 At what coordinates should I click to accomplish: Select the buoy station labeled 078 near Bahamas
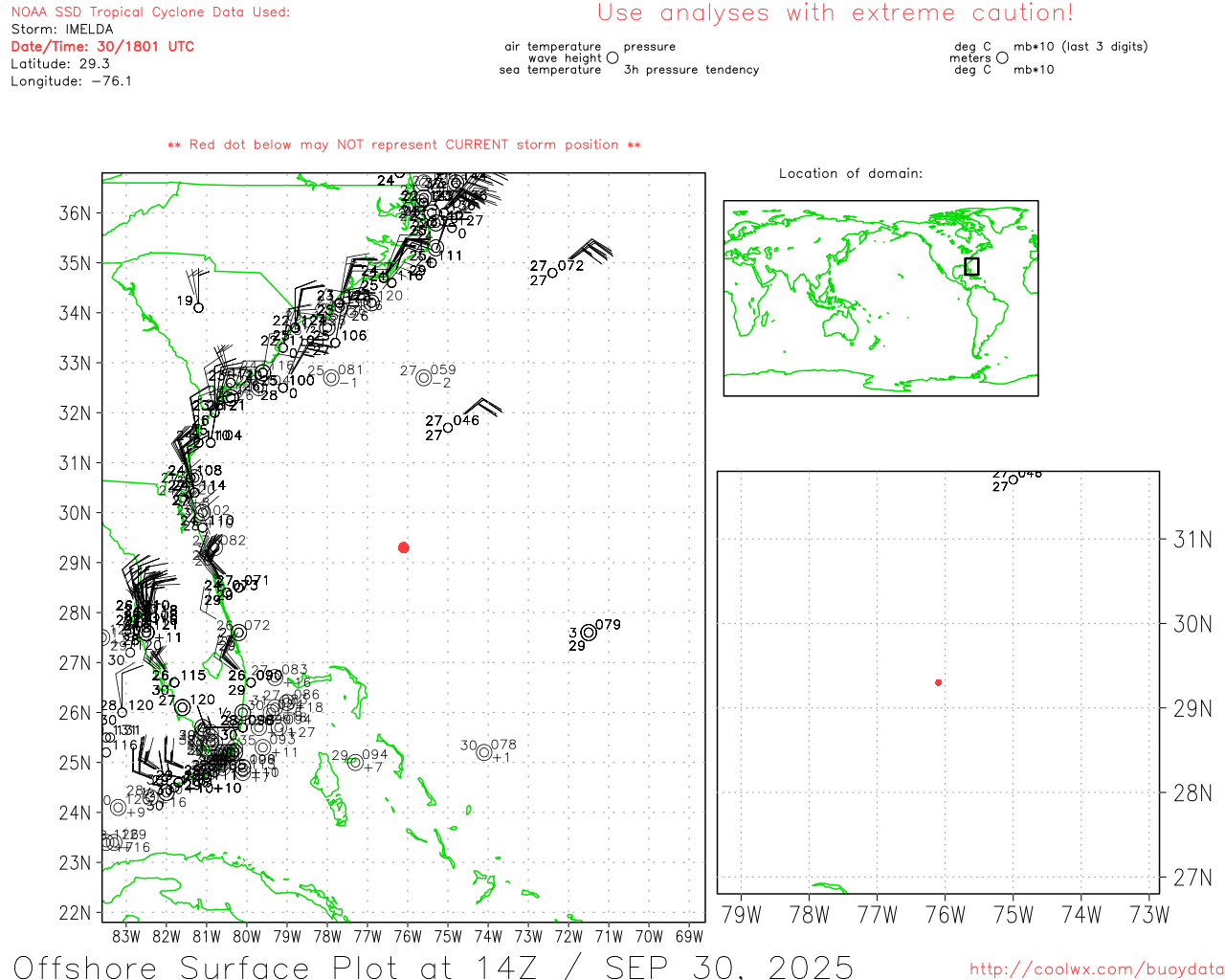click(484, 753)
